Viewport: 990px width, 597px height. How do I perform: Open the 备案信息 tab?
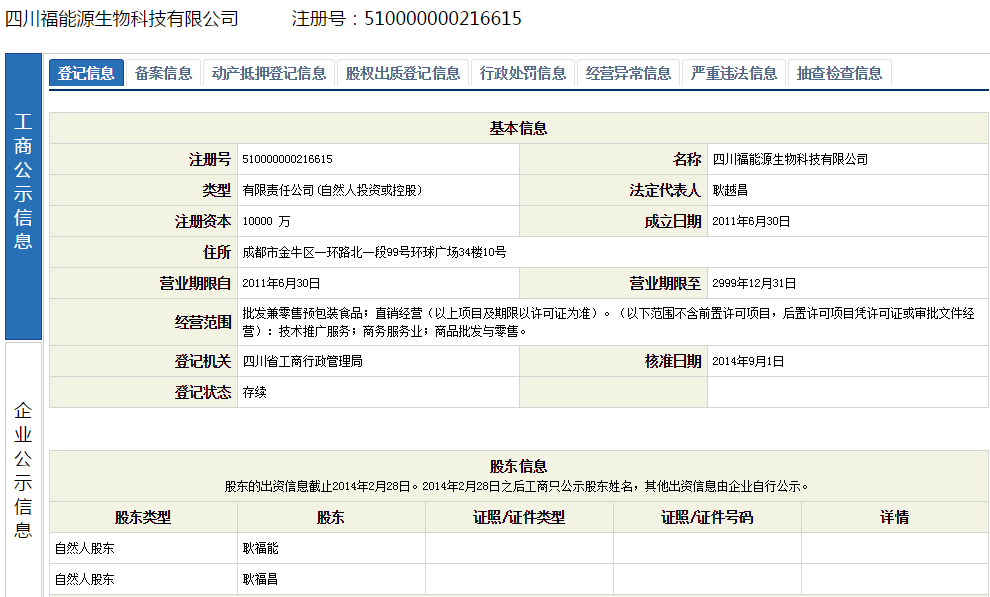pyautogui.click(x=163, y=73)
